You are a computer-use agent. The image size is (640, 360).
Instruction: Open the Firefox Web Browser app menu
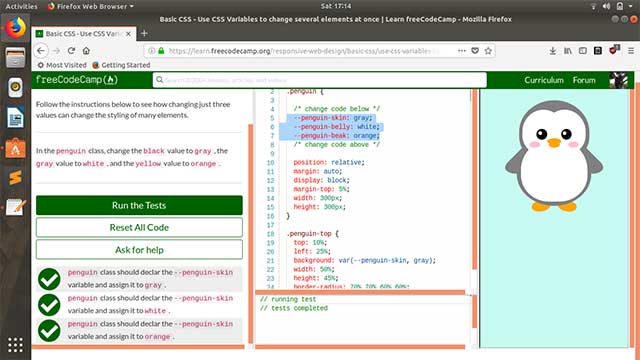click(x=91, y=6)
